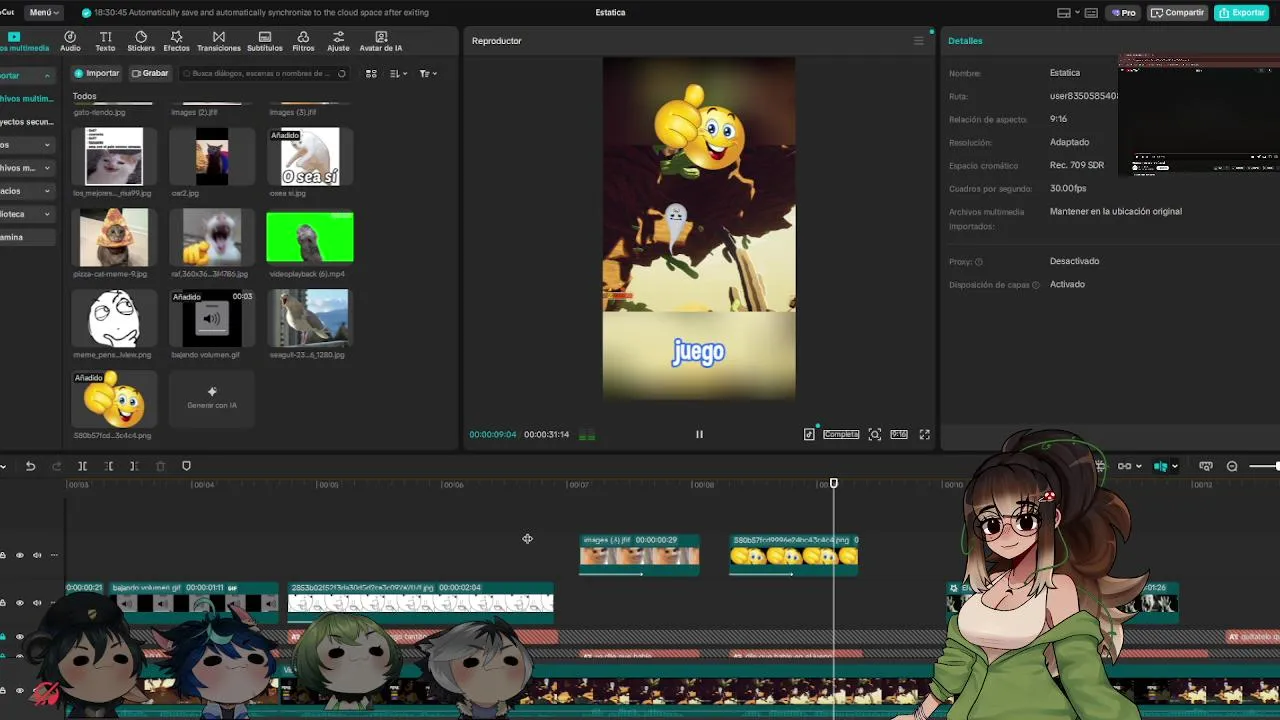1280x720 pixels.
Task: Switch media library to grid view
Action: pyautogui.click(x=371, y=73)
